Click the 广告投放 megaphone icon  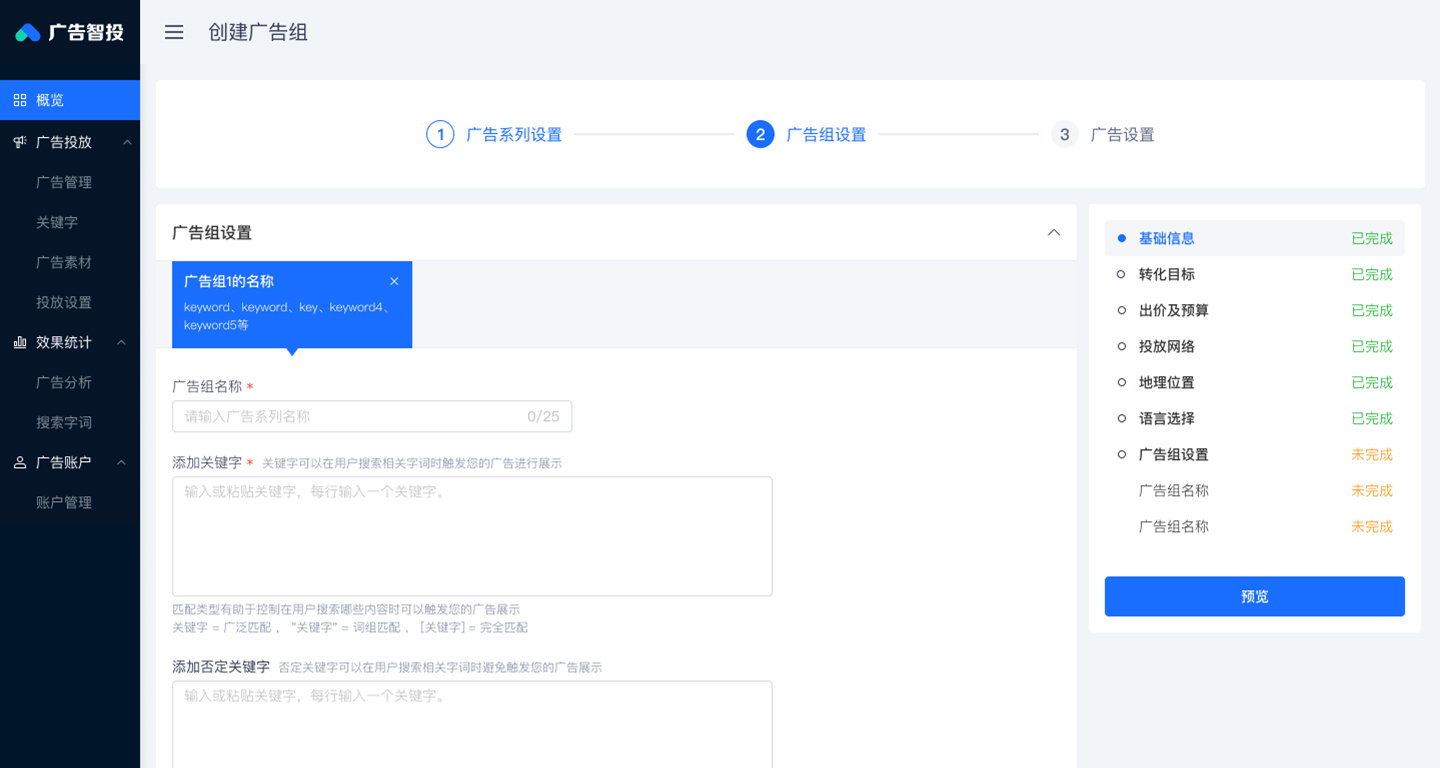(20, 142)
